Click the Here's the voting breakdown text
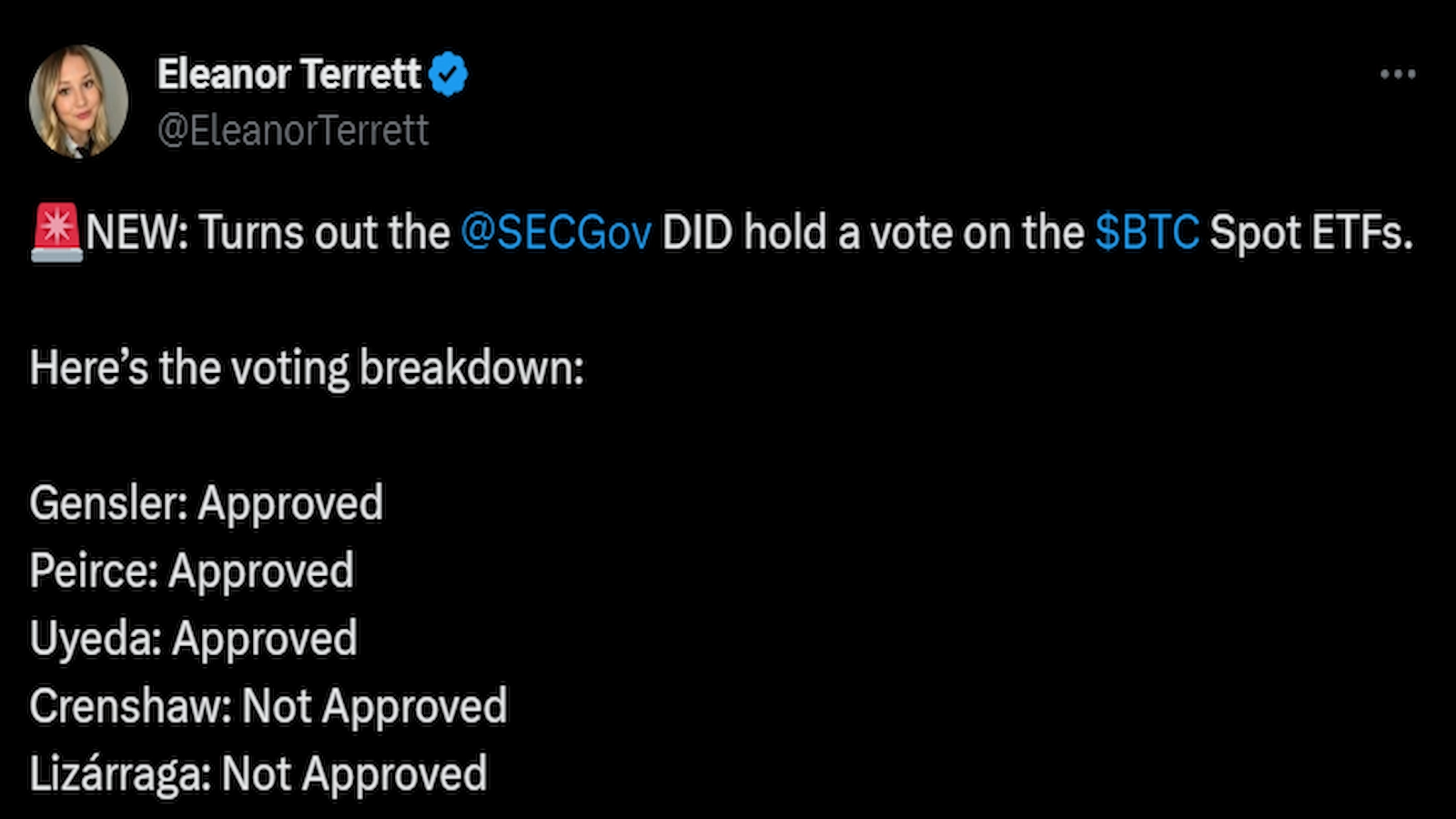 308,368
